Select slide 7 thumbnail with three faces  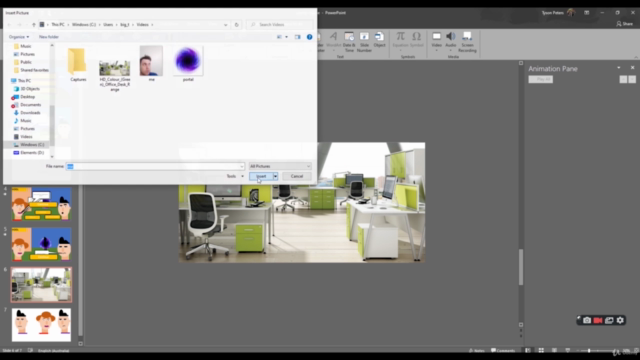(x=41, y=325)
